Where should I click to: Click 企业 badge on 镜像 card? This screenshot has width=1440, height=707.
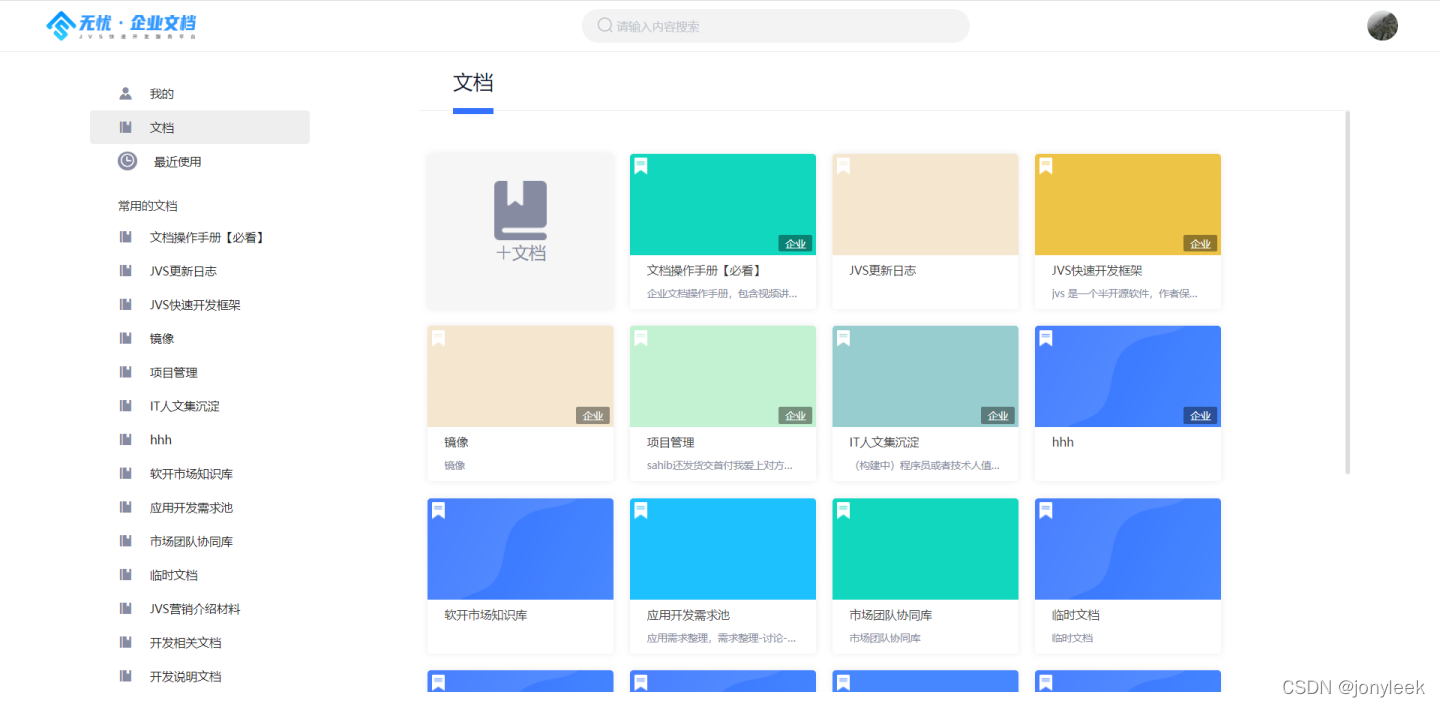[593, 415]
